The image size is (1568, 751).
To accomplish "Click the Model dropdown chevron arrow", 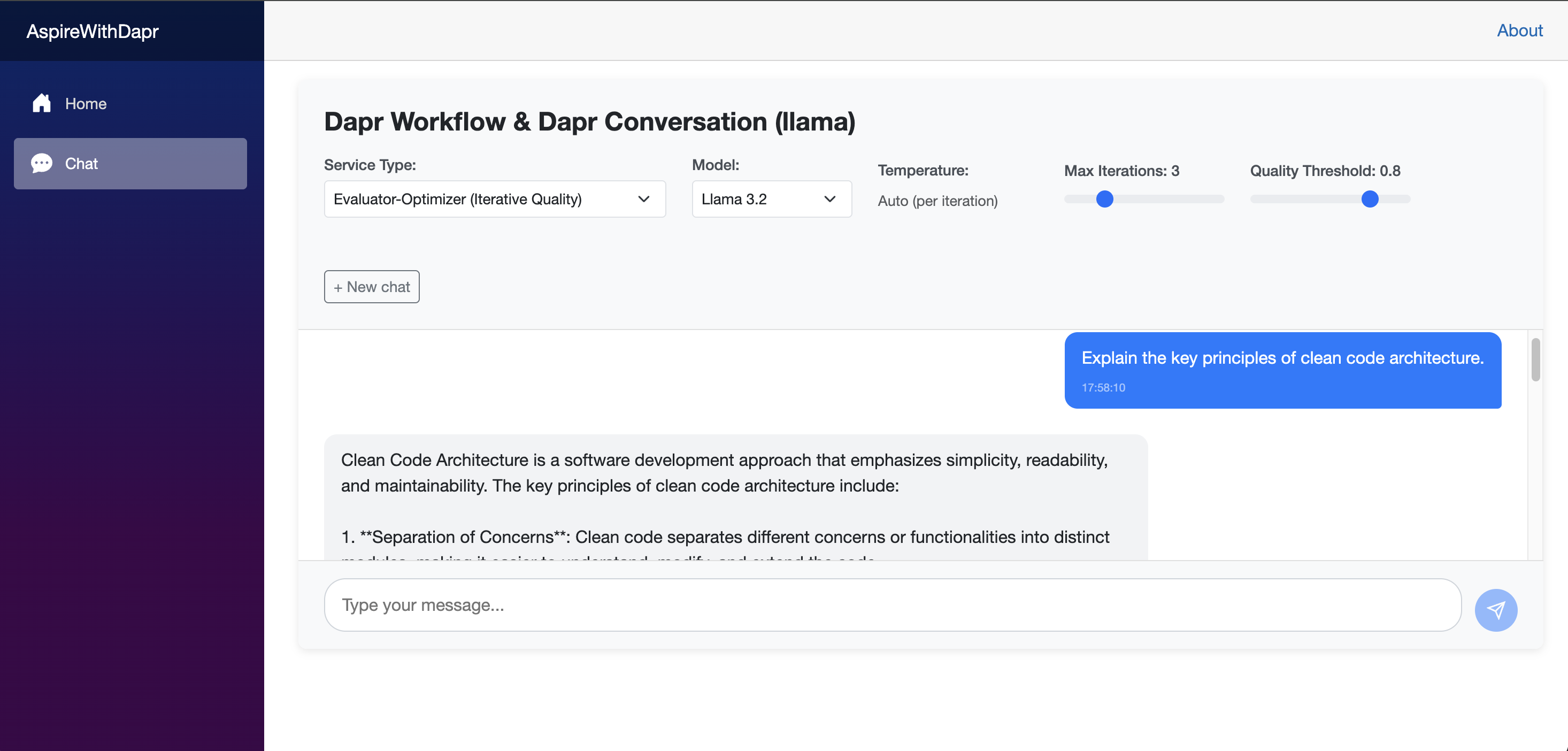I will click(829, 199).
